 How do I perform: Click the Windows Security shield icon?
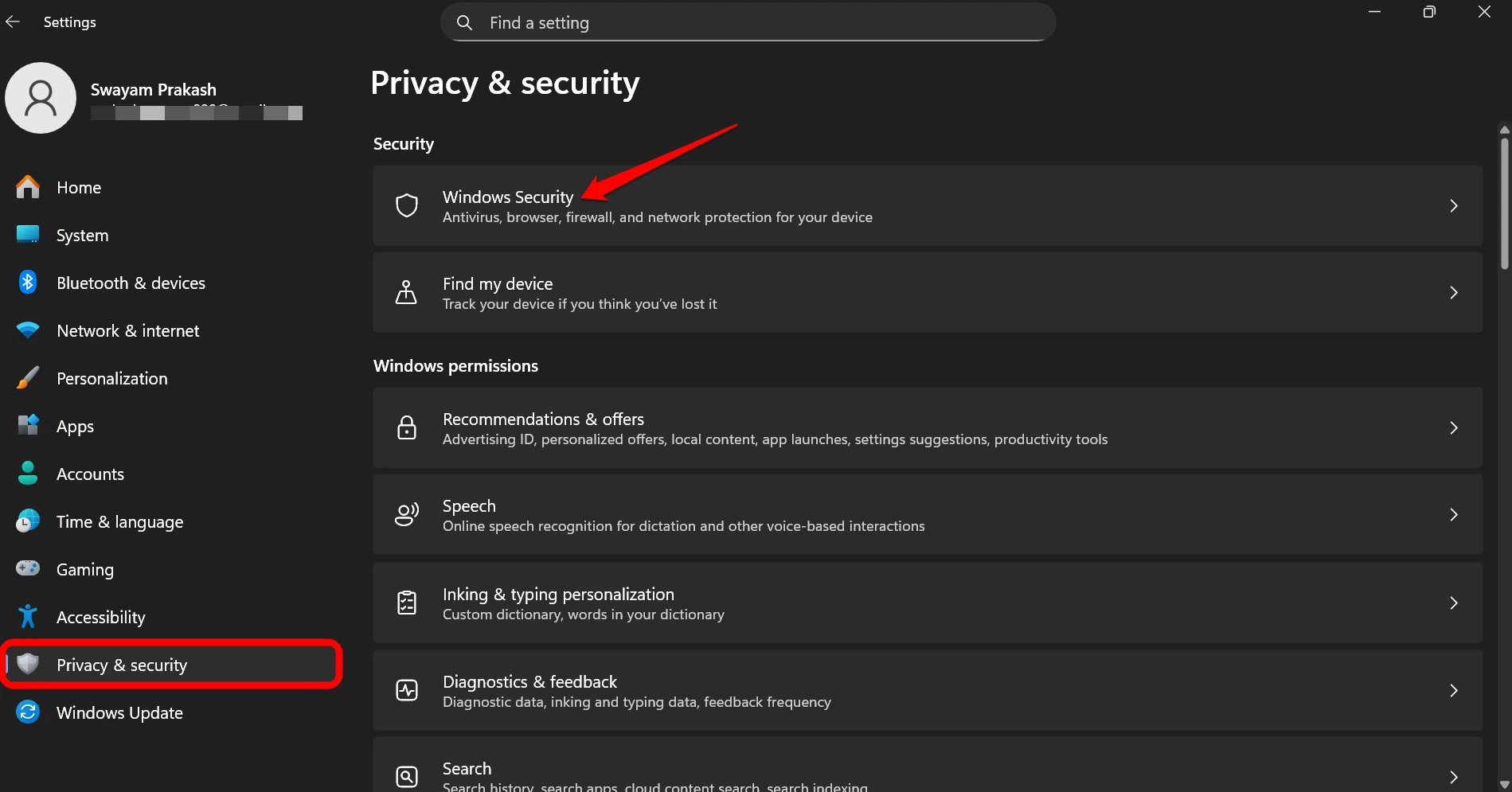click(x=407, y=205)
